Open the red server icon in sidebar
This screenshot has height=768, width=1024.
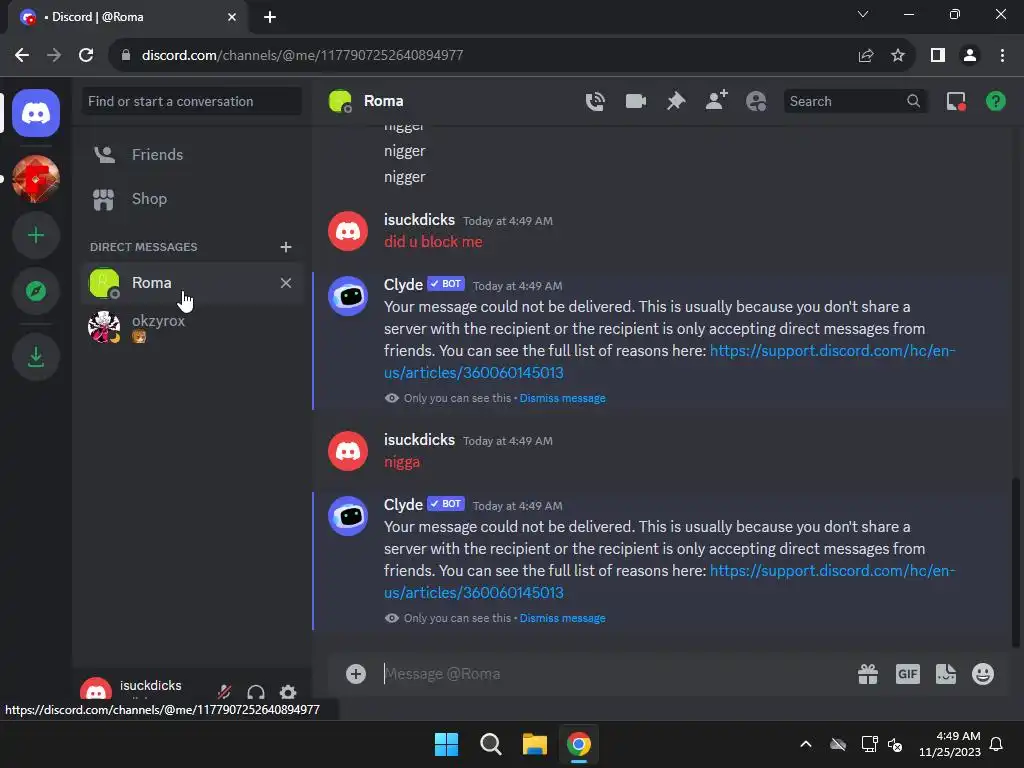tap(36, 178)
